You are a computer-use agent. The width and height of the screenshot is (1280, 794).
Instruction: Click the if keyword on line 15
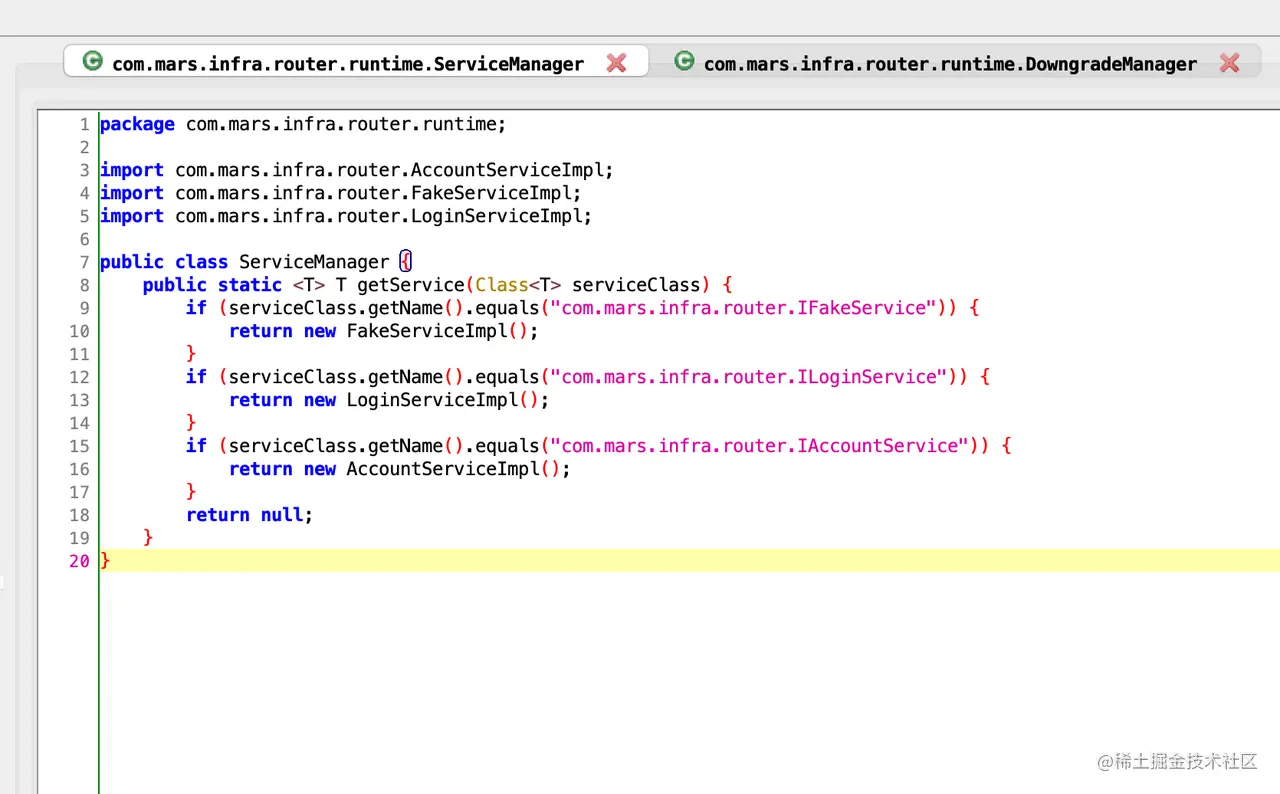pyautogui.click(x=196, y=446)
